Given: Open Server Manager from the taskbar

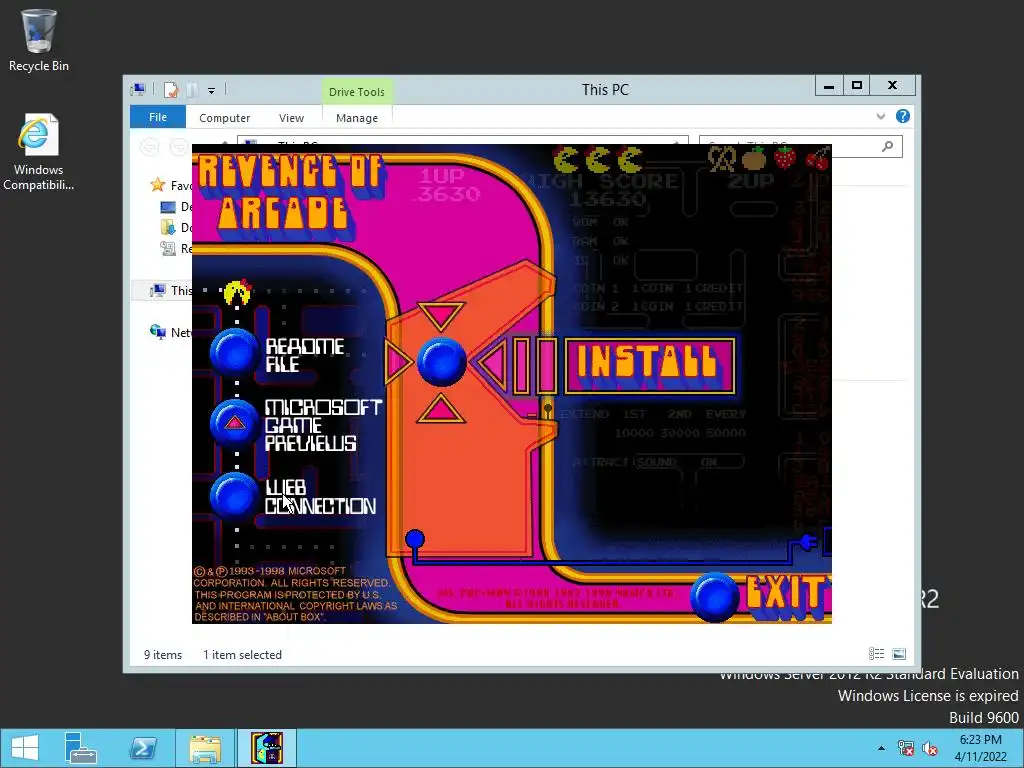Looking at the screenshot, I should pos(81,748).
